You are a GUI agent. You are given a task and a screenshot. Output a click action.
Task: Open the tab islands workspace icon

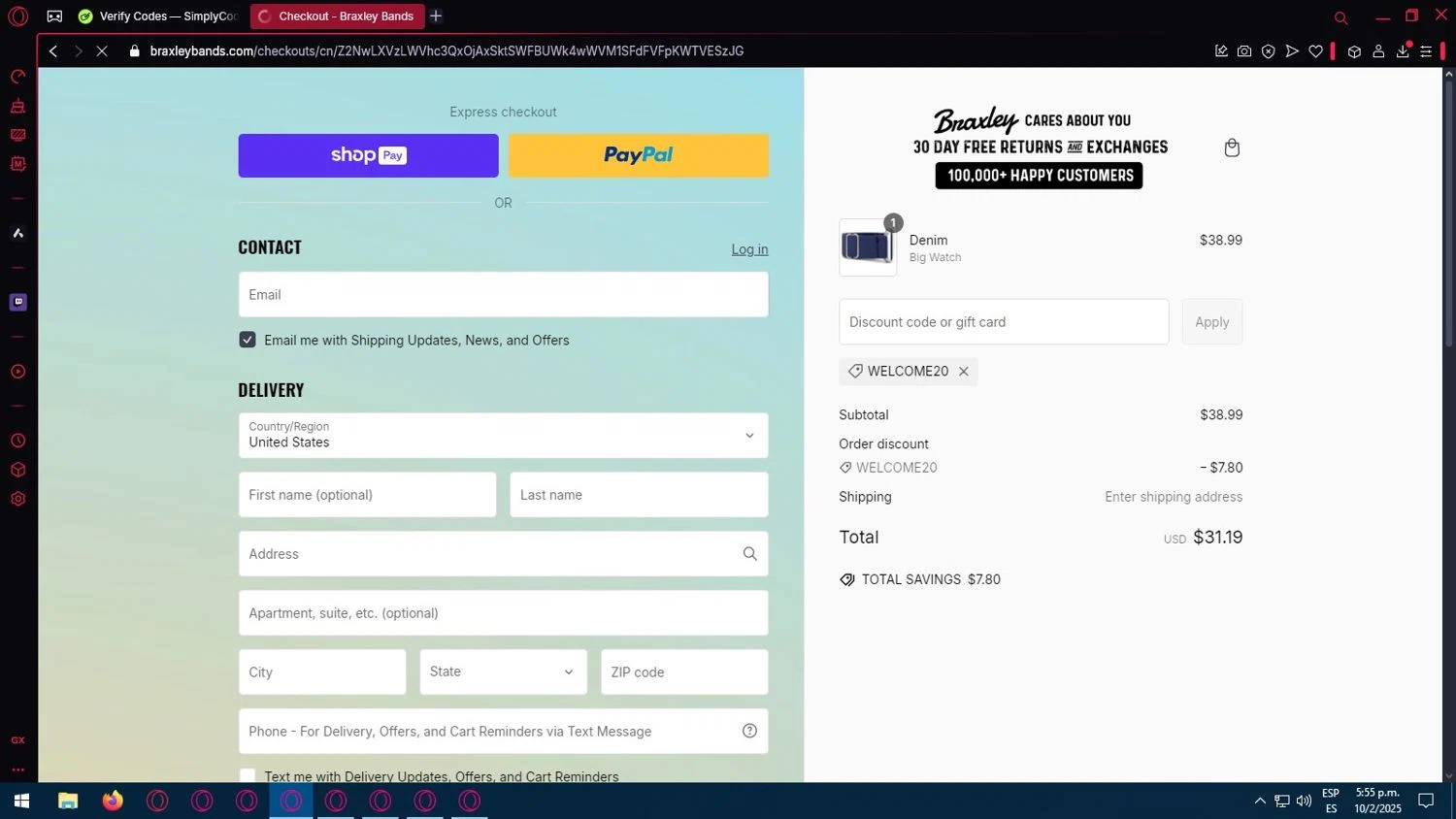54,16
